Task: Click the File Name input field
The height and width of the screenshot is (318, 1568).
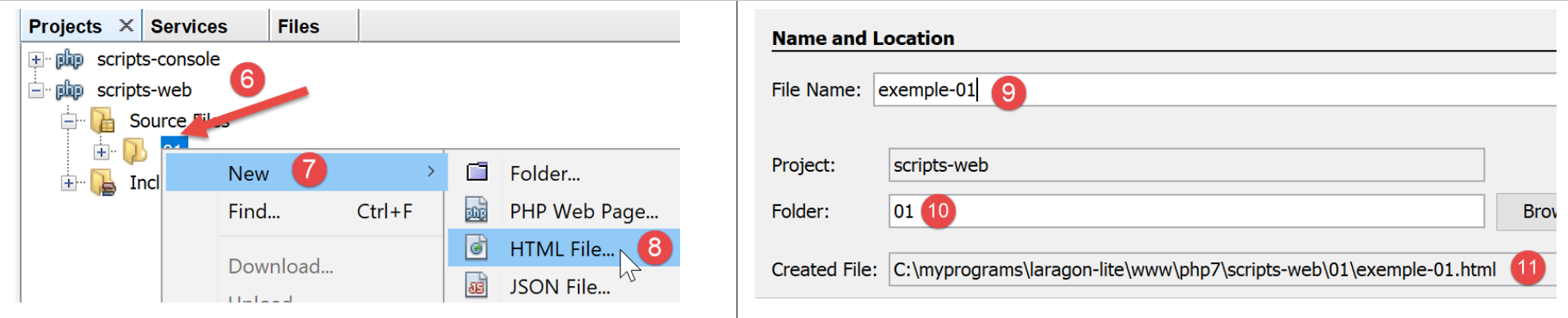Action: click(x=1214, y=90)
